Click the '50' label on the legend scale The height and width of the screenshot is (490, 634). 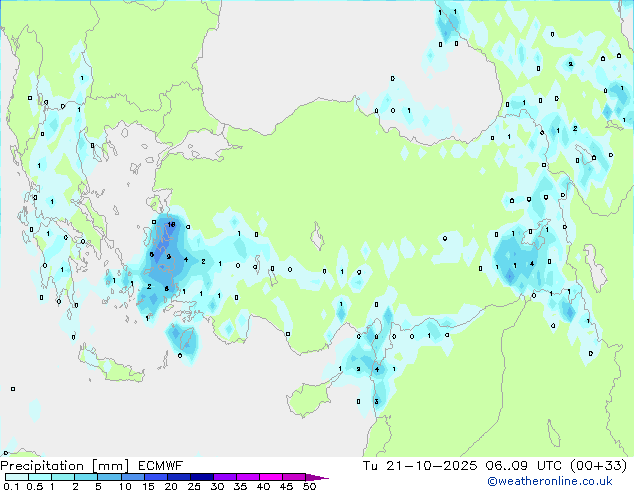coord(309,487)
